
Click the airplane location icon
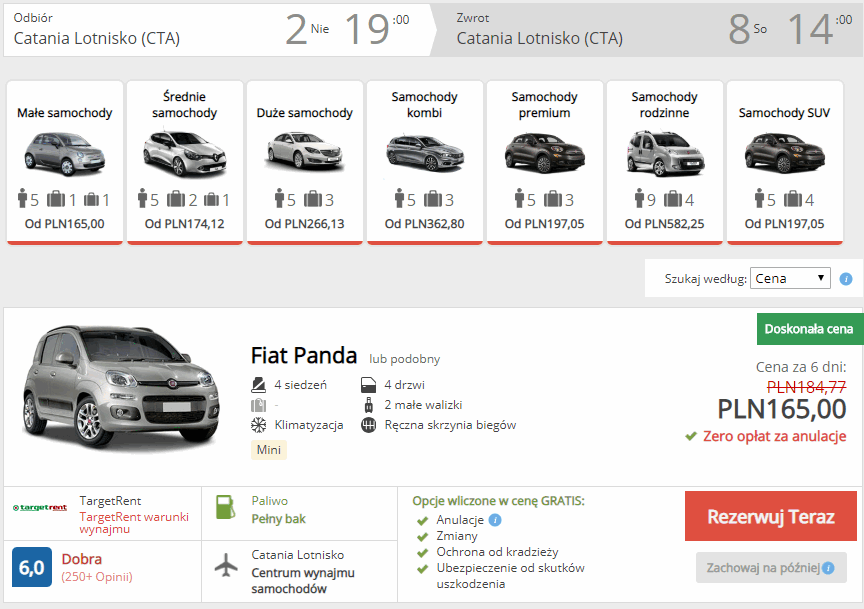[x=226, y=565]
